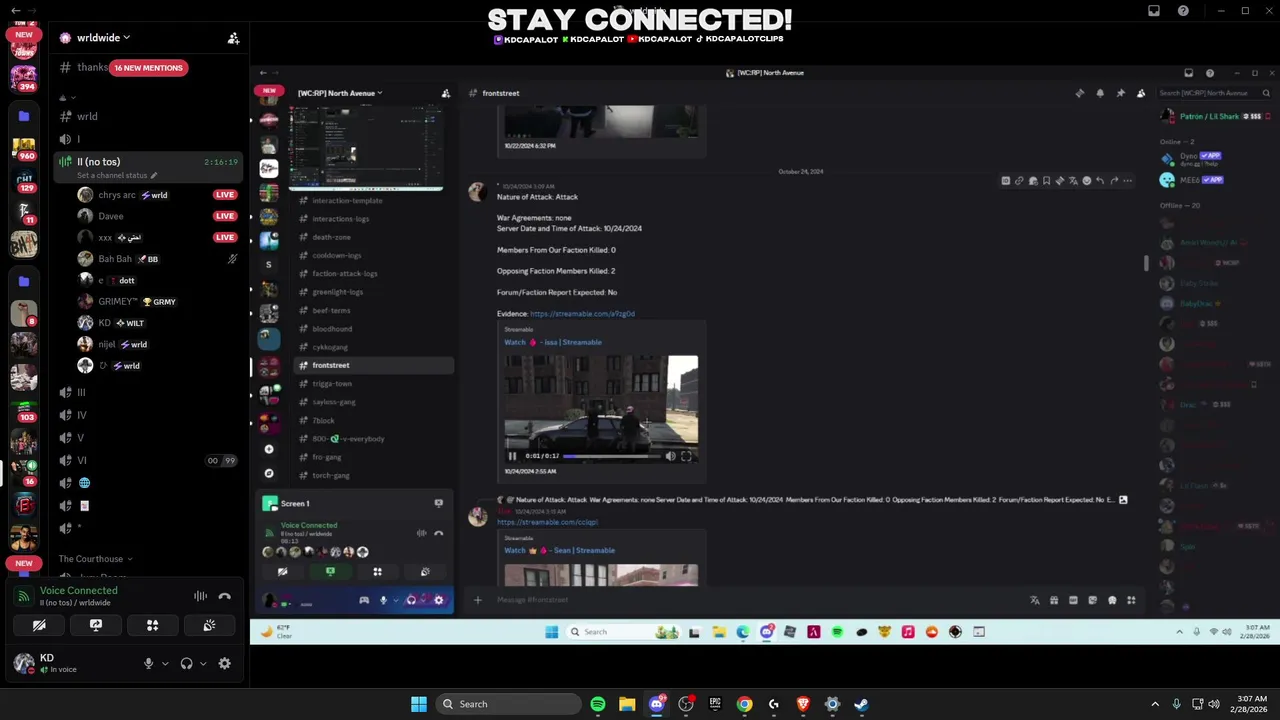Screen dimensions: 1280x720
Task: Open GIF picker in streamed chat bar
Action: [1073, 600]
